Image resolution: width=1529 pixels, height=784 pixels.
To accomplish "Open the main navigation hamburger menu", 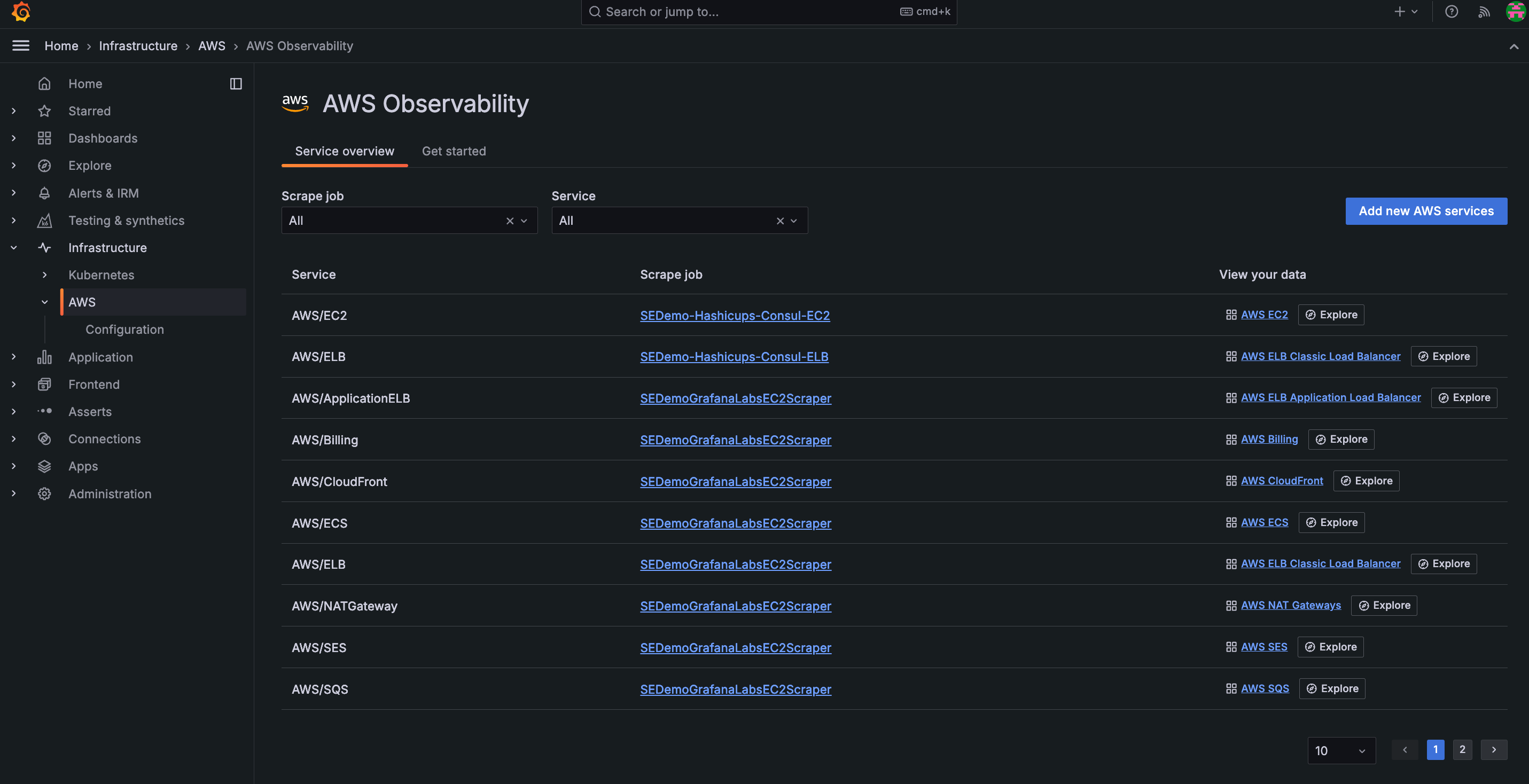I will tap(20, 45).
